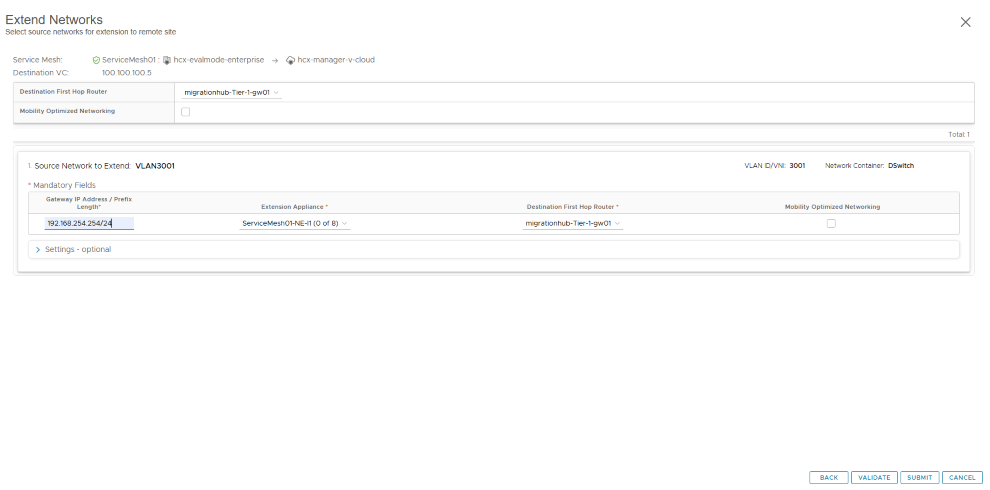This screenshot has width=990, height=490.
Task: Click the DSwitch network container value
Action: pos(900,166)
